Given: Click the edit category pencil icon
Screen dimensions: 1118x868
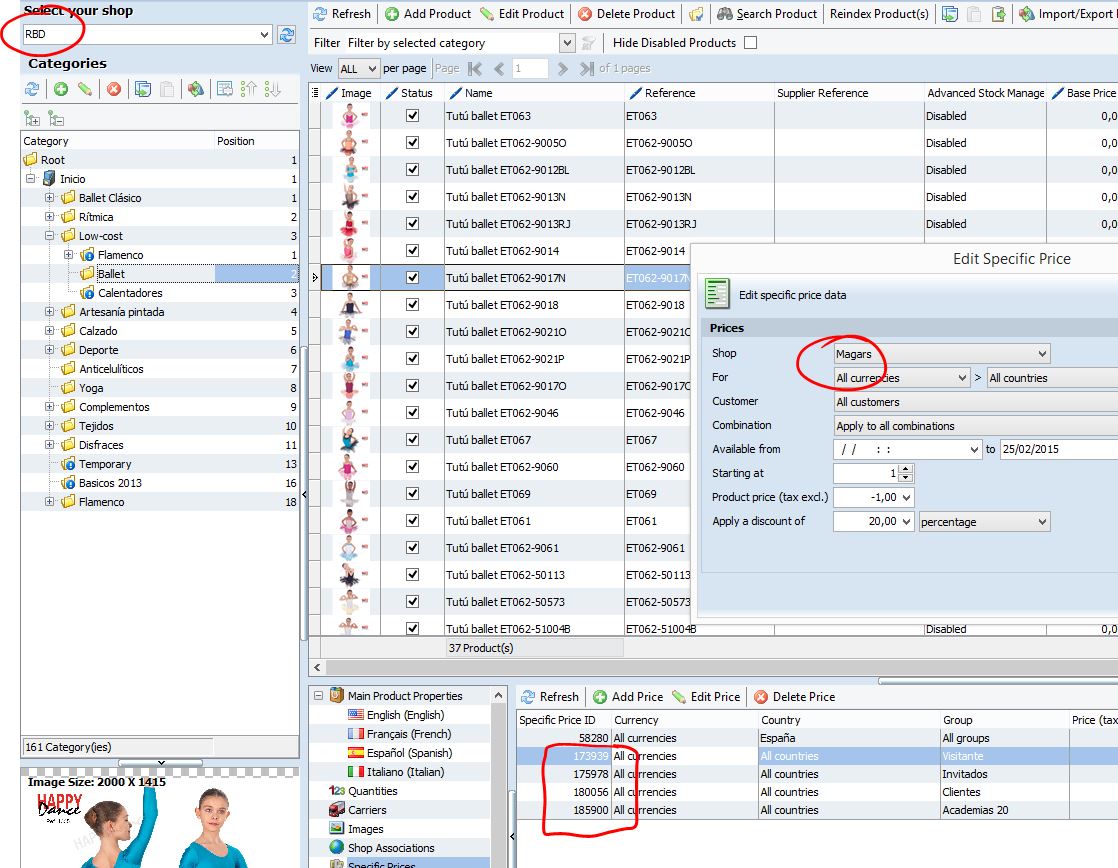Looking at the screenshot, I should [x=85, y=89].
